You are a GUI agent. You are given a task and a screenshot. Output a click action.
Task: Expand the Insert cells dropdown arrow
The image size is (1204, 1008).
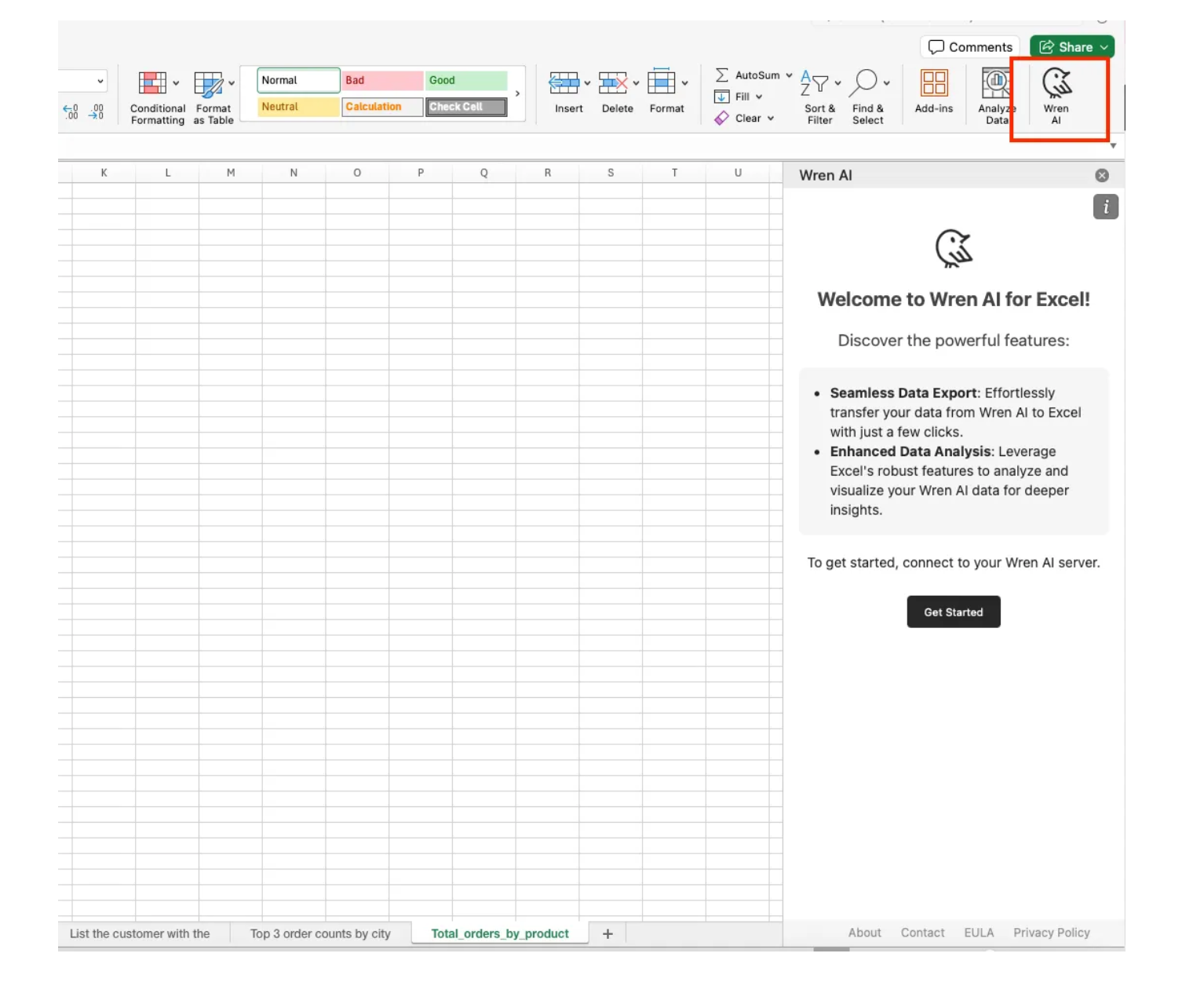pyautogui.click(x=587, y=82)
